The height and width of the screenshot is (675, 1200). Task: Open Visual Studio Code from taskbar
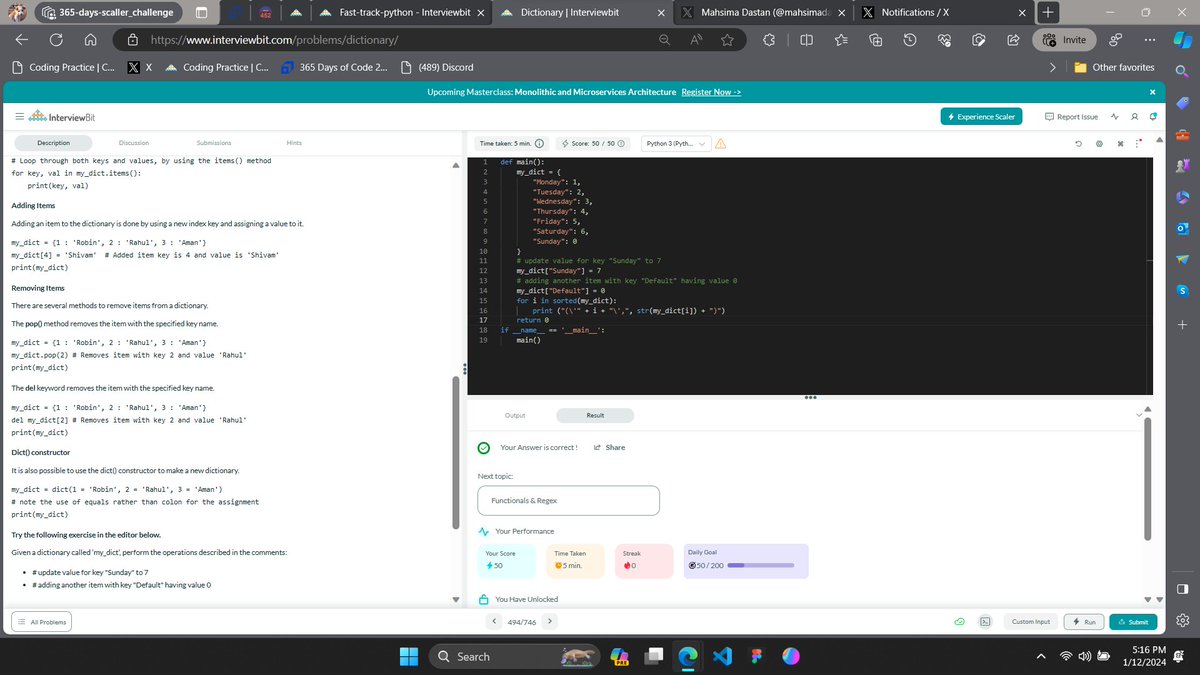[x=723, y=656]
